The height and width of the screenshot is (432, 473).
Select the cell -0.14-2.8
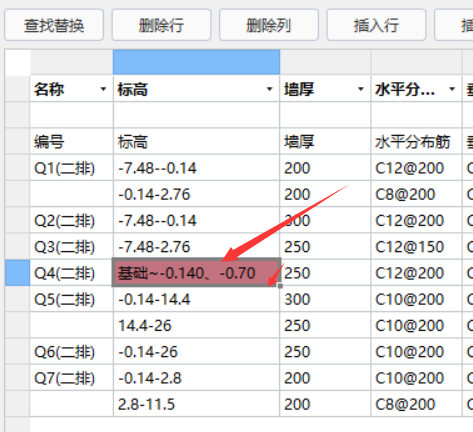point(196,378)
